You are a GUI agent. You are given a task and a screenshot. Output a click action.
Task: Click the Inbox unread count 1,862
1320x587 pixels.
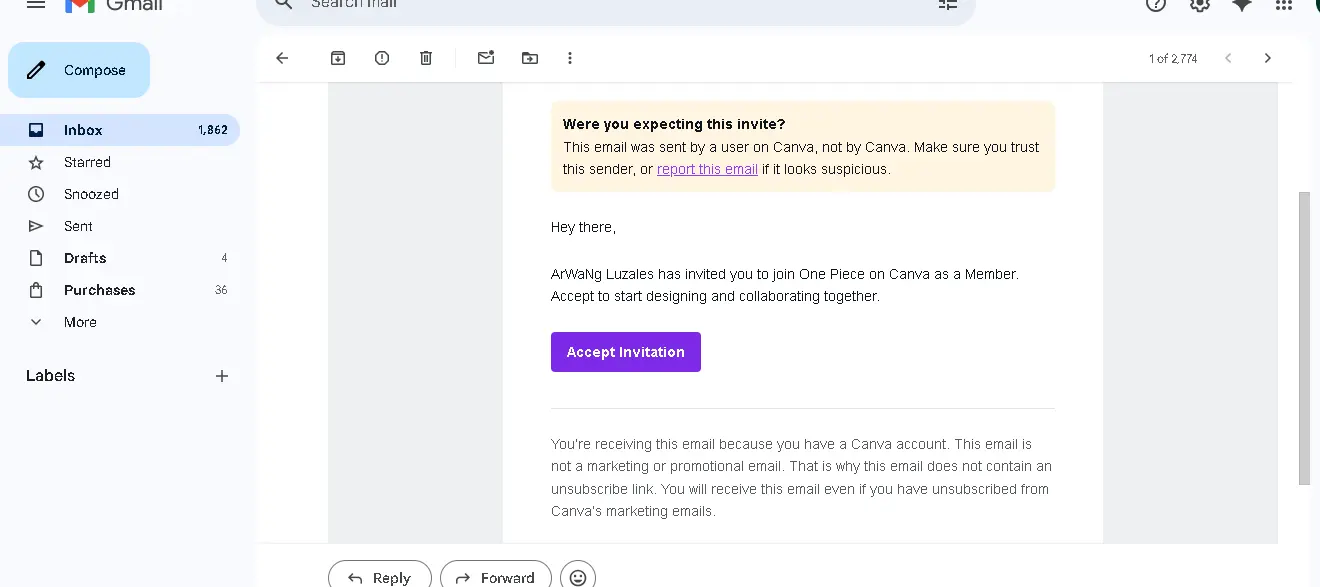pos(213,130)
